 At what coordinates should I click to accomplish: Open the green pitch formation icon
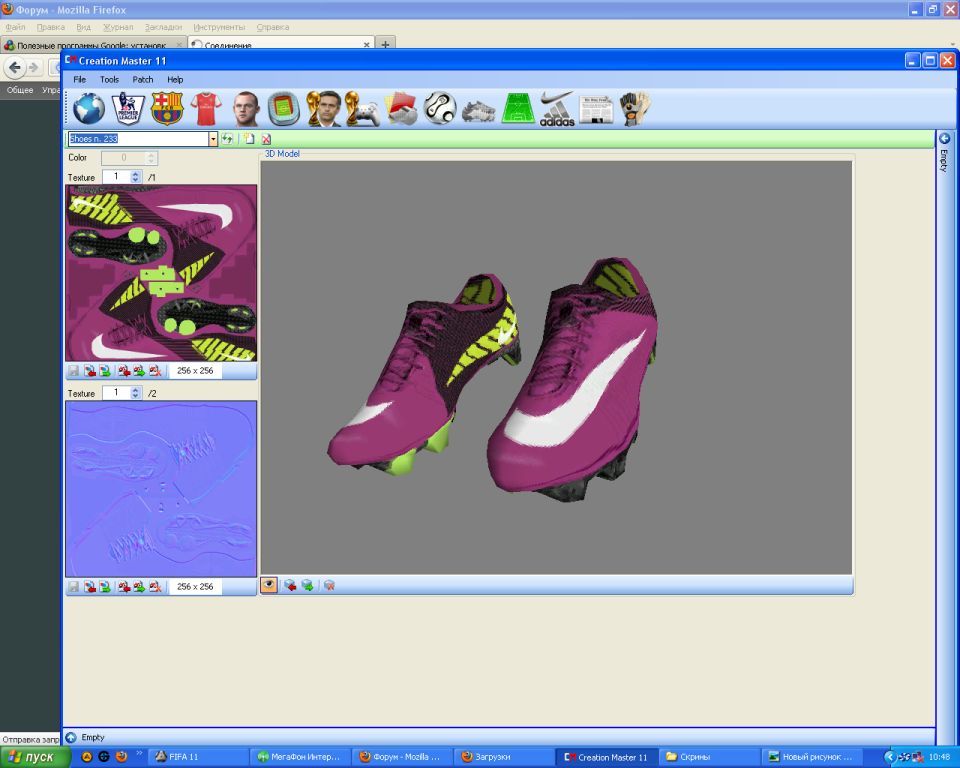pos(518,109)
